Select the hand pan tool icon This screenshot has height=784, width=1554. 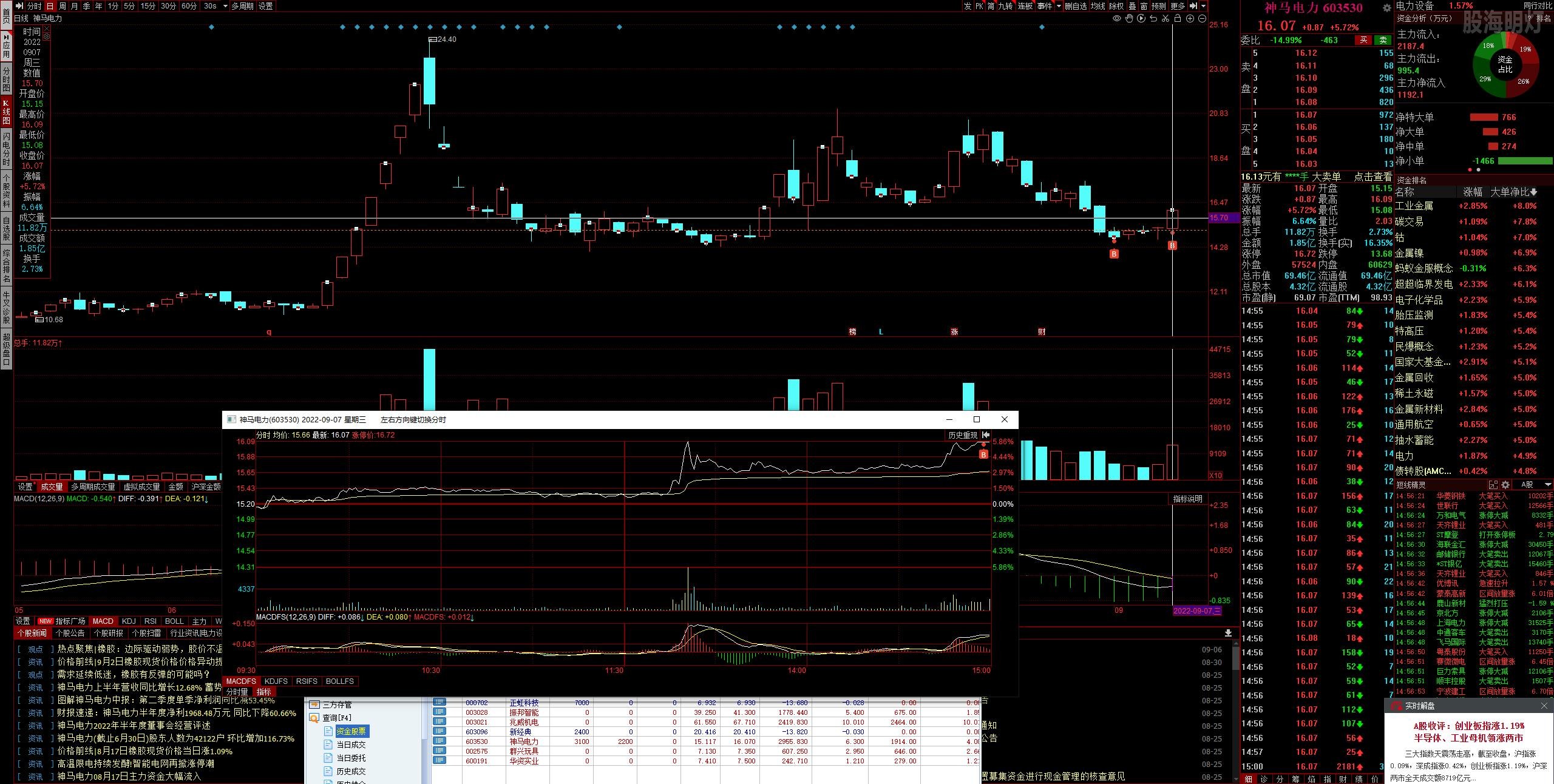[1128, 19]
